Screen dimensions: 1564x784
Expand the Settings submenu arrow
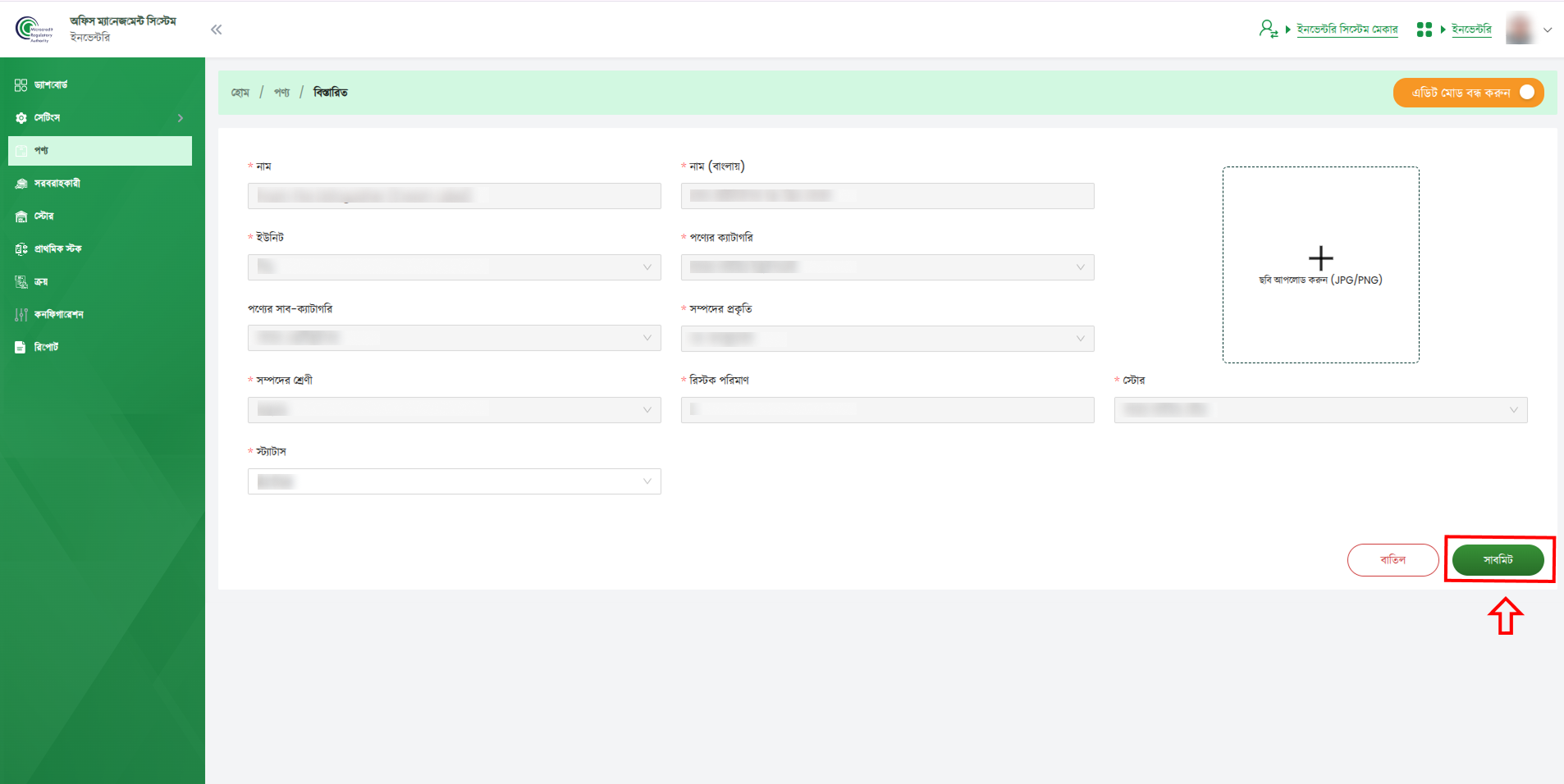point(181,118)
